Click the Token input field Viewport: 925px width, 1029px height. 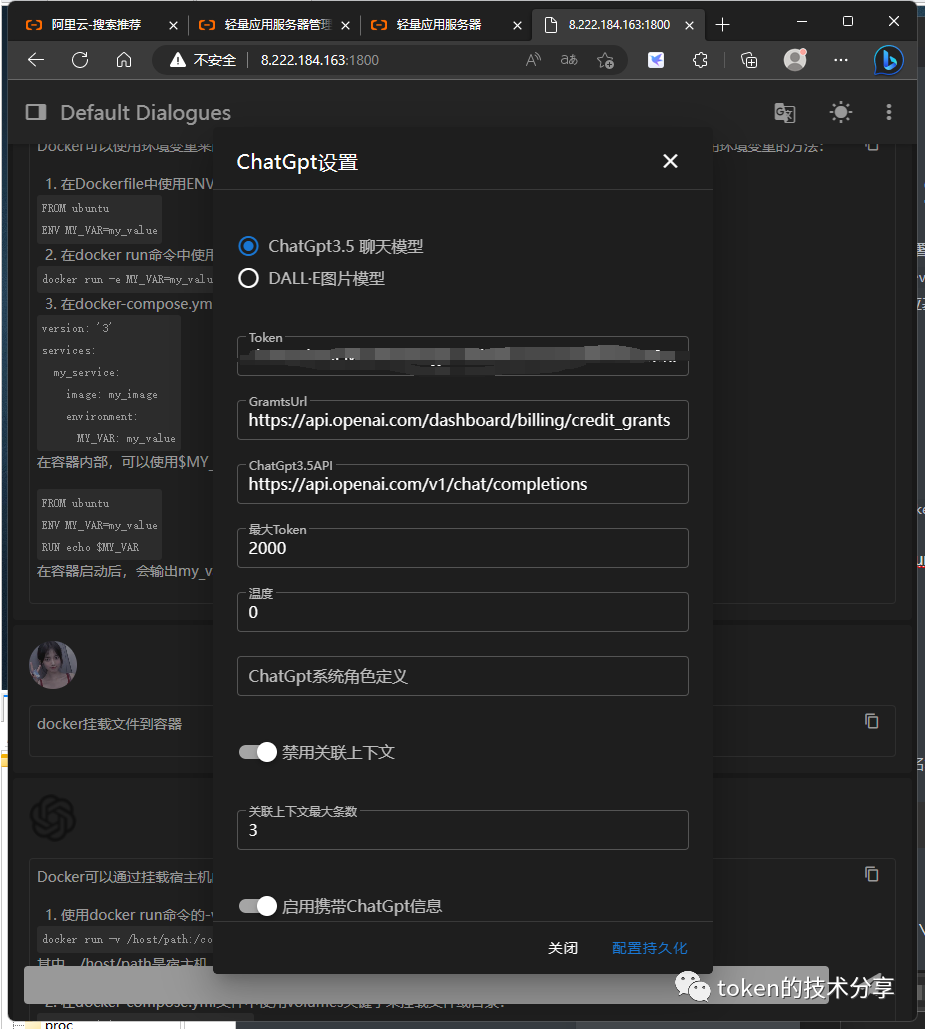[462, 356]
